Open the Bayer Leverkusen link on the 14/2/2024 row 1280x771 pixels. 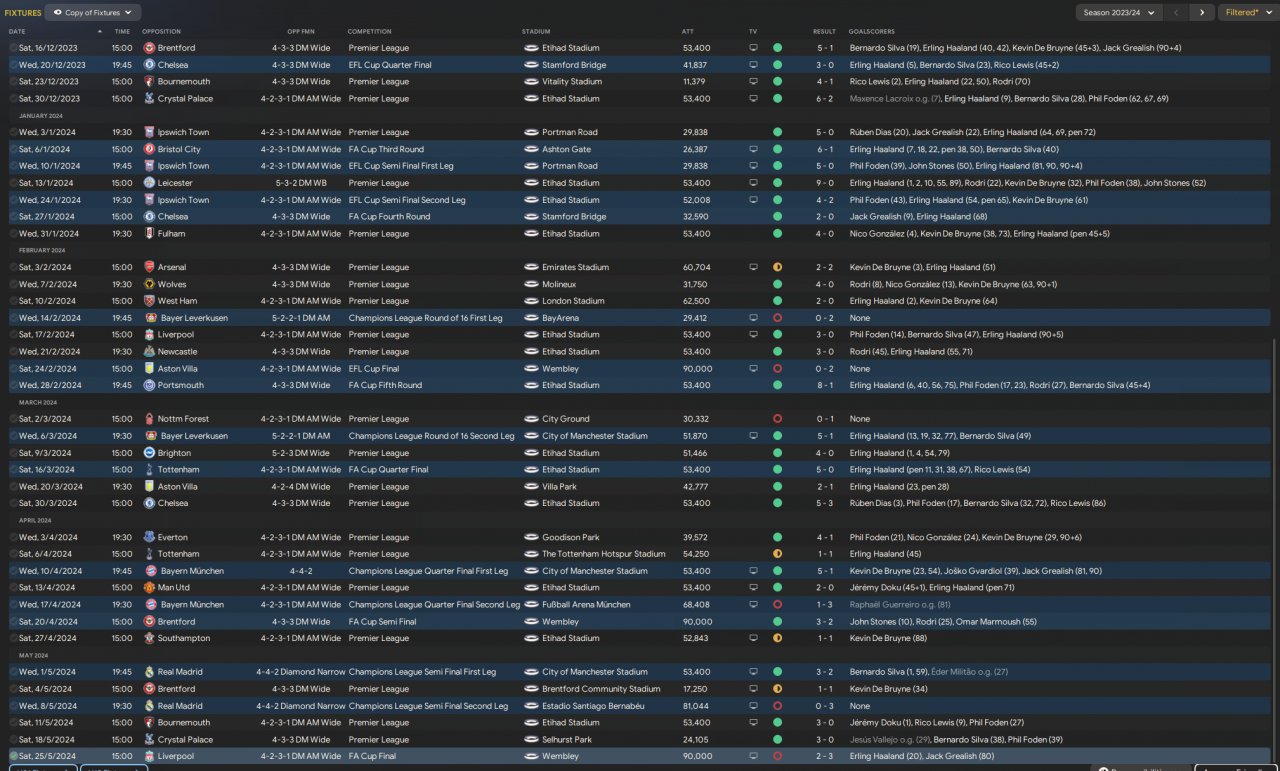[x=193, y=318]
